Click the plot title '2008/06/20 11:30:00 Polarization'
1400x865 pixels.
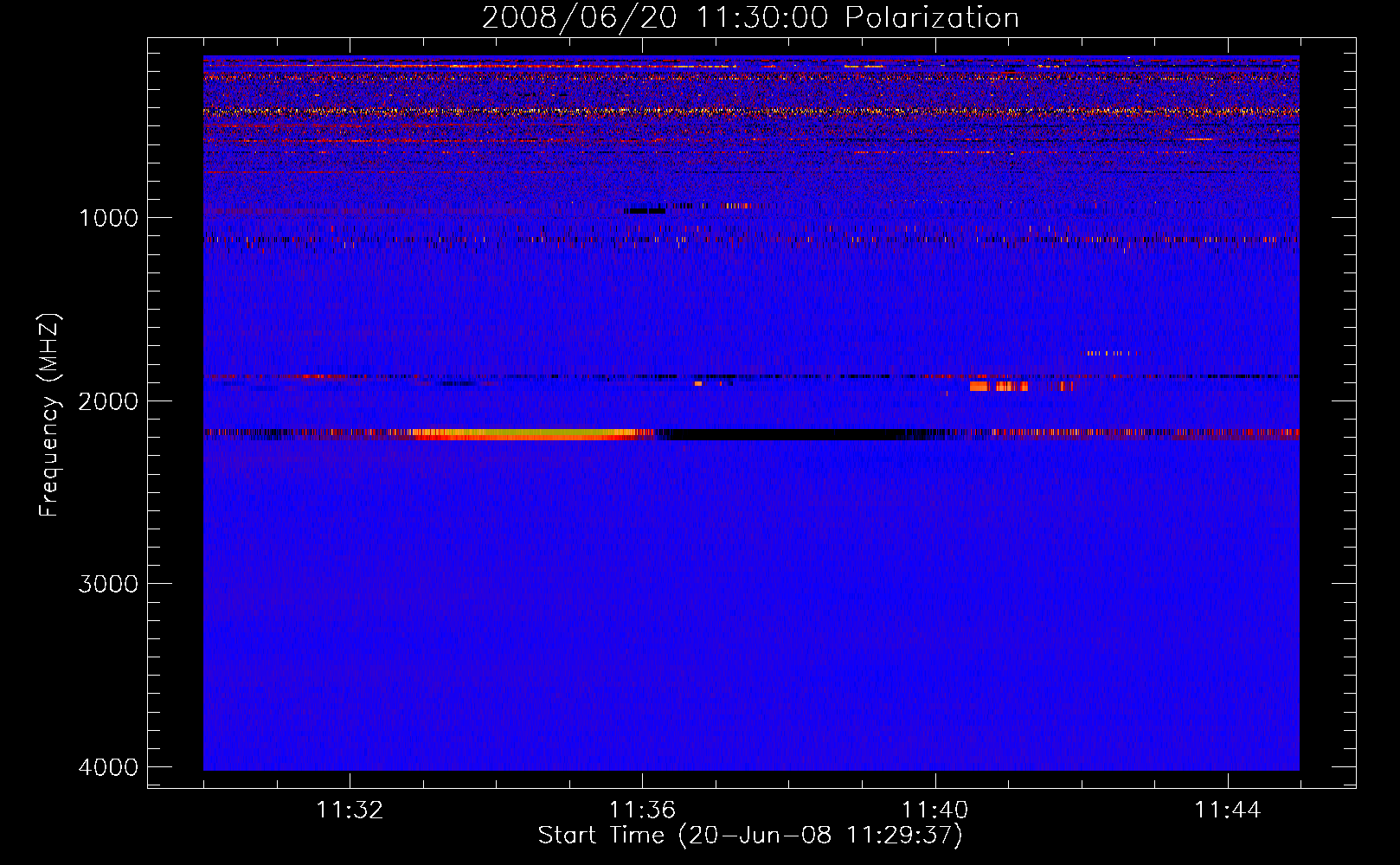[x=750, y=17]
